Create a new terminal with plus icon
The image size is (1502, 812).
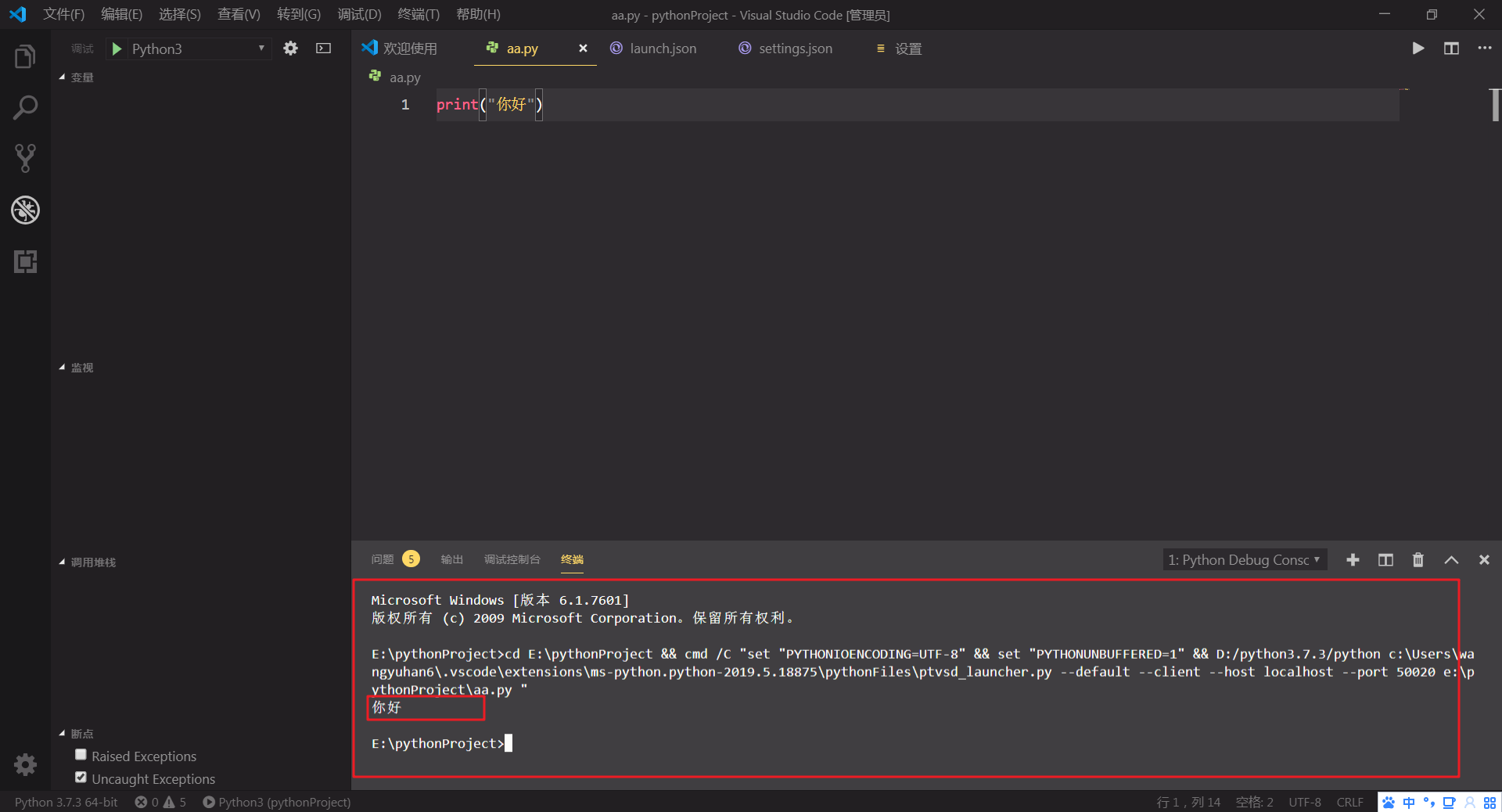[1353, 560]
